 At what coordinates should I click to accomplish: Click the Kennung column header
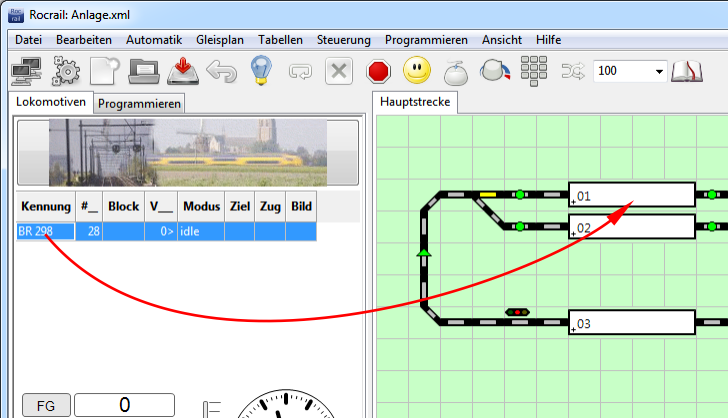45,206
